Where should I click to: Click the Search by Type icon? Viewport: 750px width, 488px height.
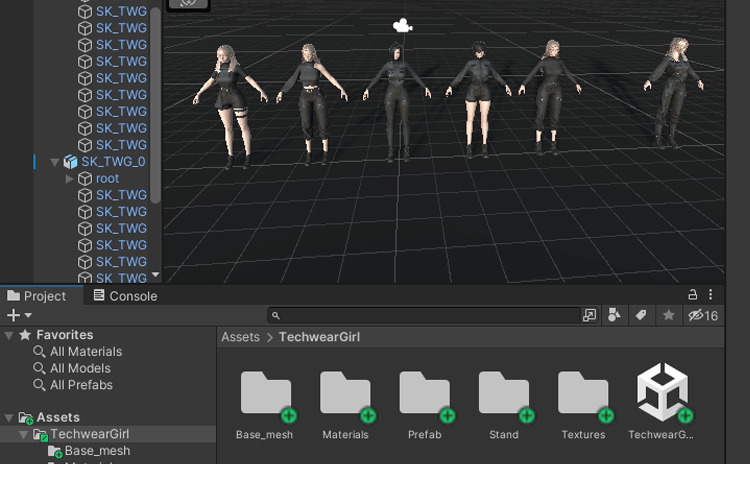[614, 315]
